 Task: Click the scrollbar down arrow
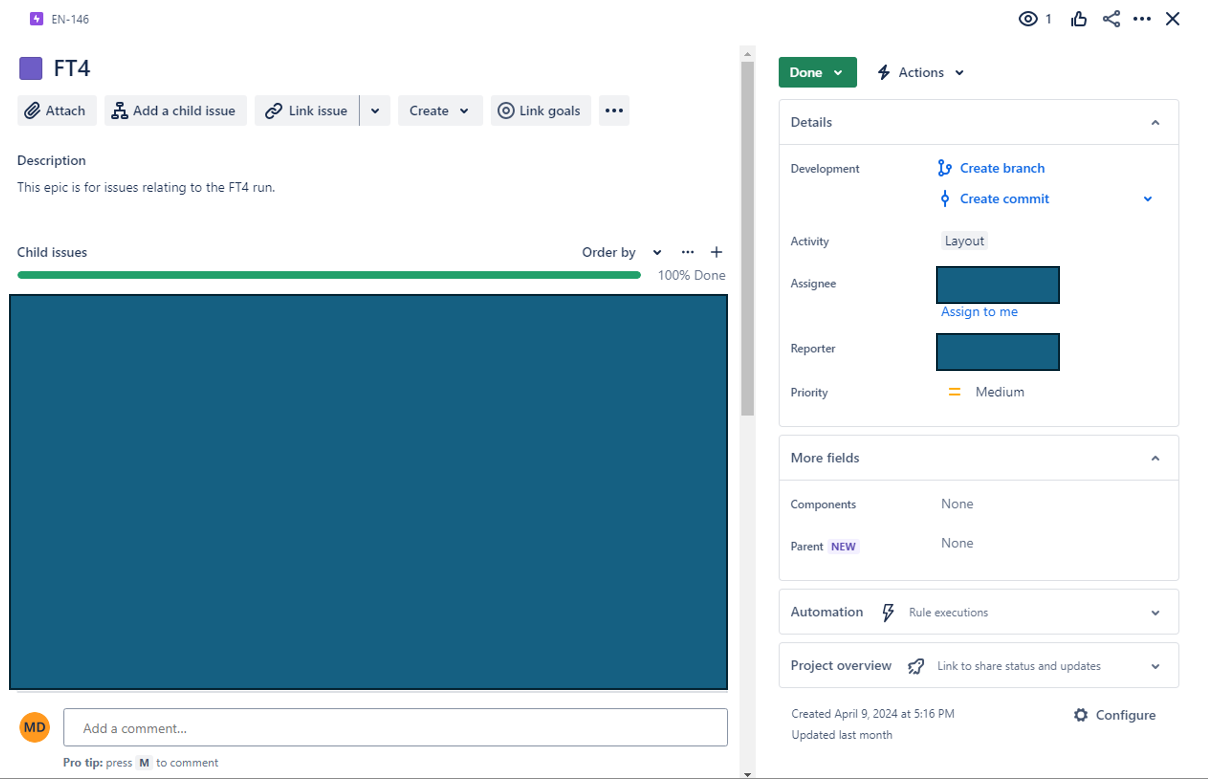(747, 773)
